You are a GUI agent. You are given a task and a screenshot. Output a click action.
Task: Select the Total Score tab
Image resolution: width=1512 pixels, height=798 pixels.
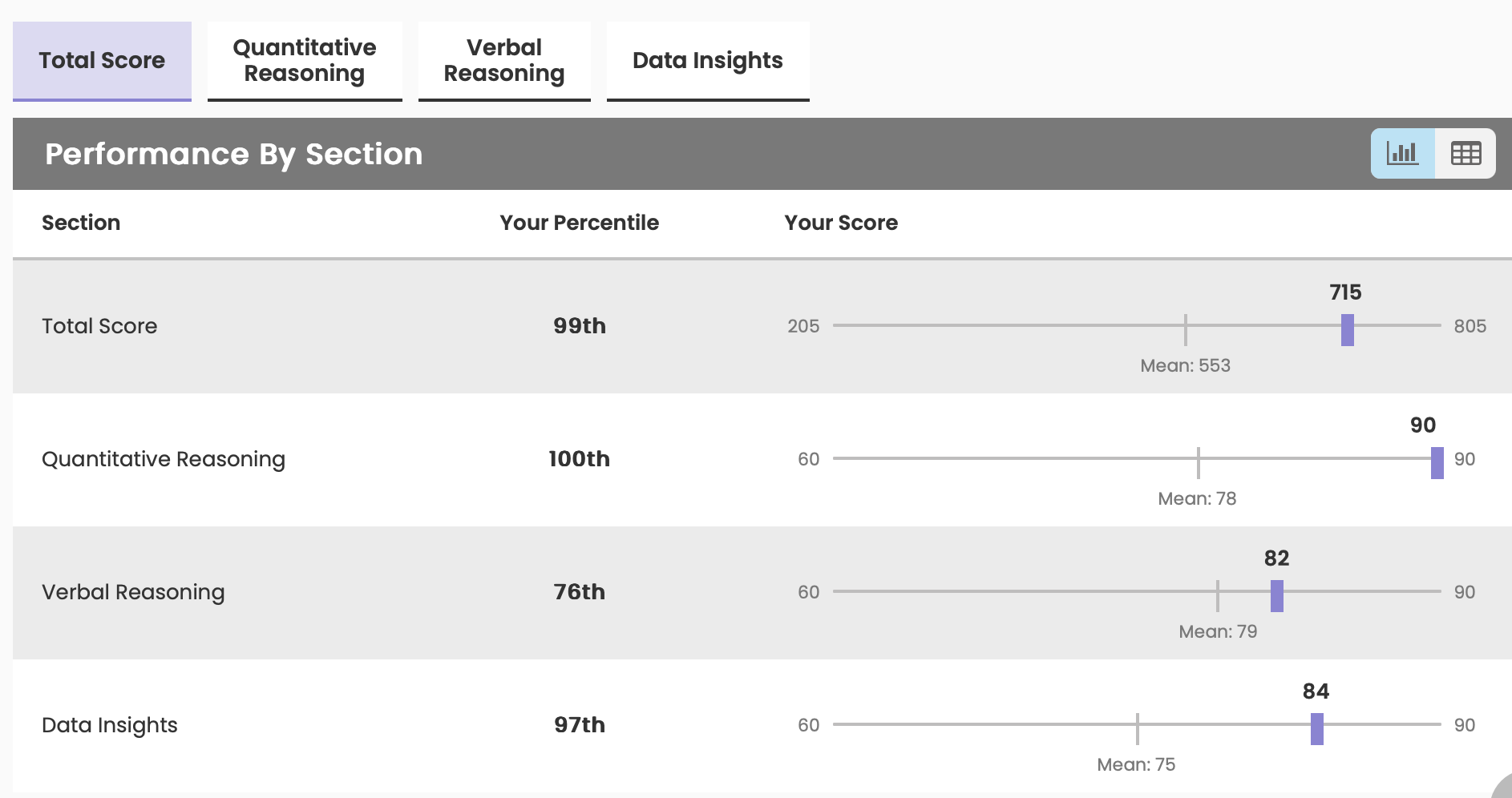(x=101, y=60)
